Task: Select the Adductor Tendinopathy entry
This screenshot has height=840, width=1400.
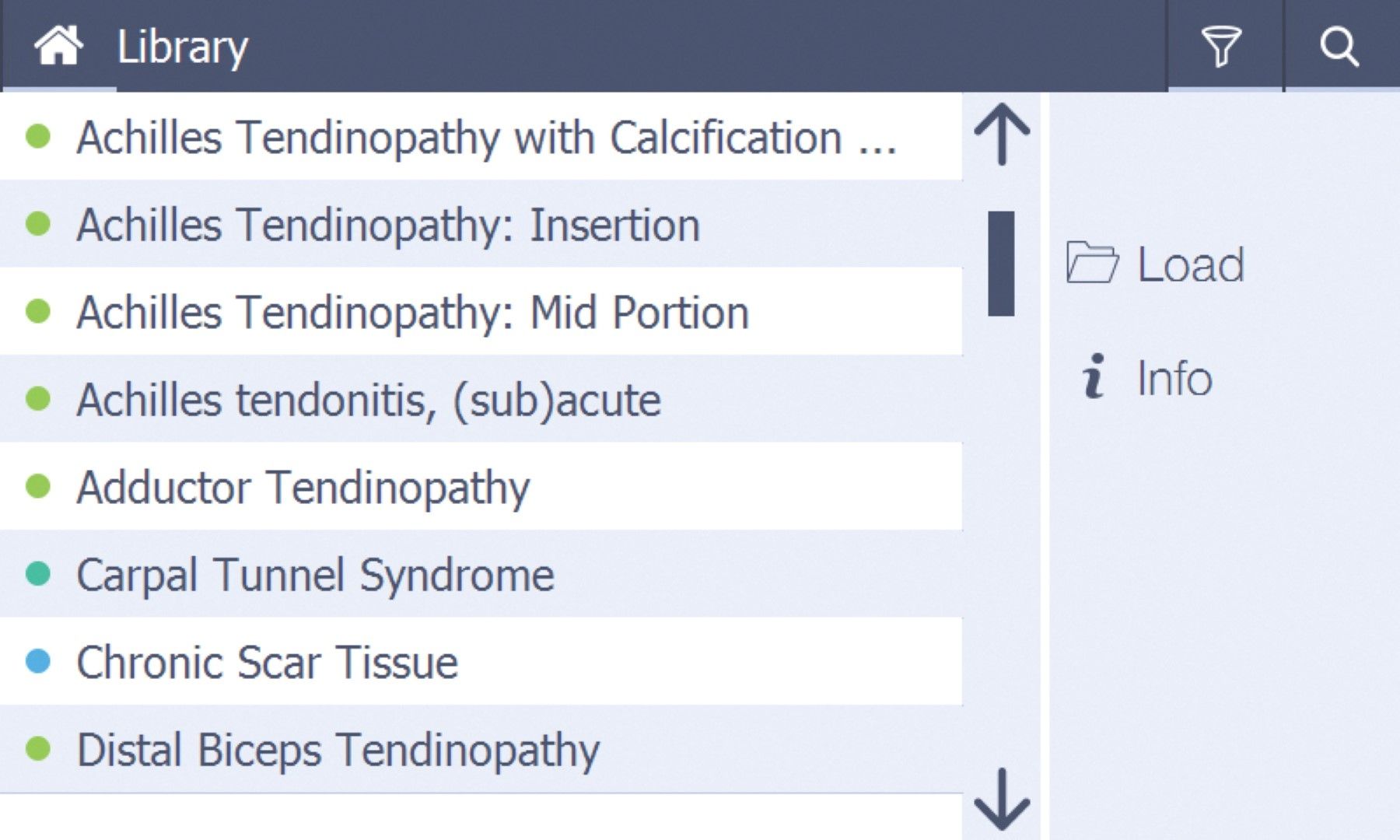Action: pyautogui.click(x=303, y=488)
